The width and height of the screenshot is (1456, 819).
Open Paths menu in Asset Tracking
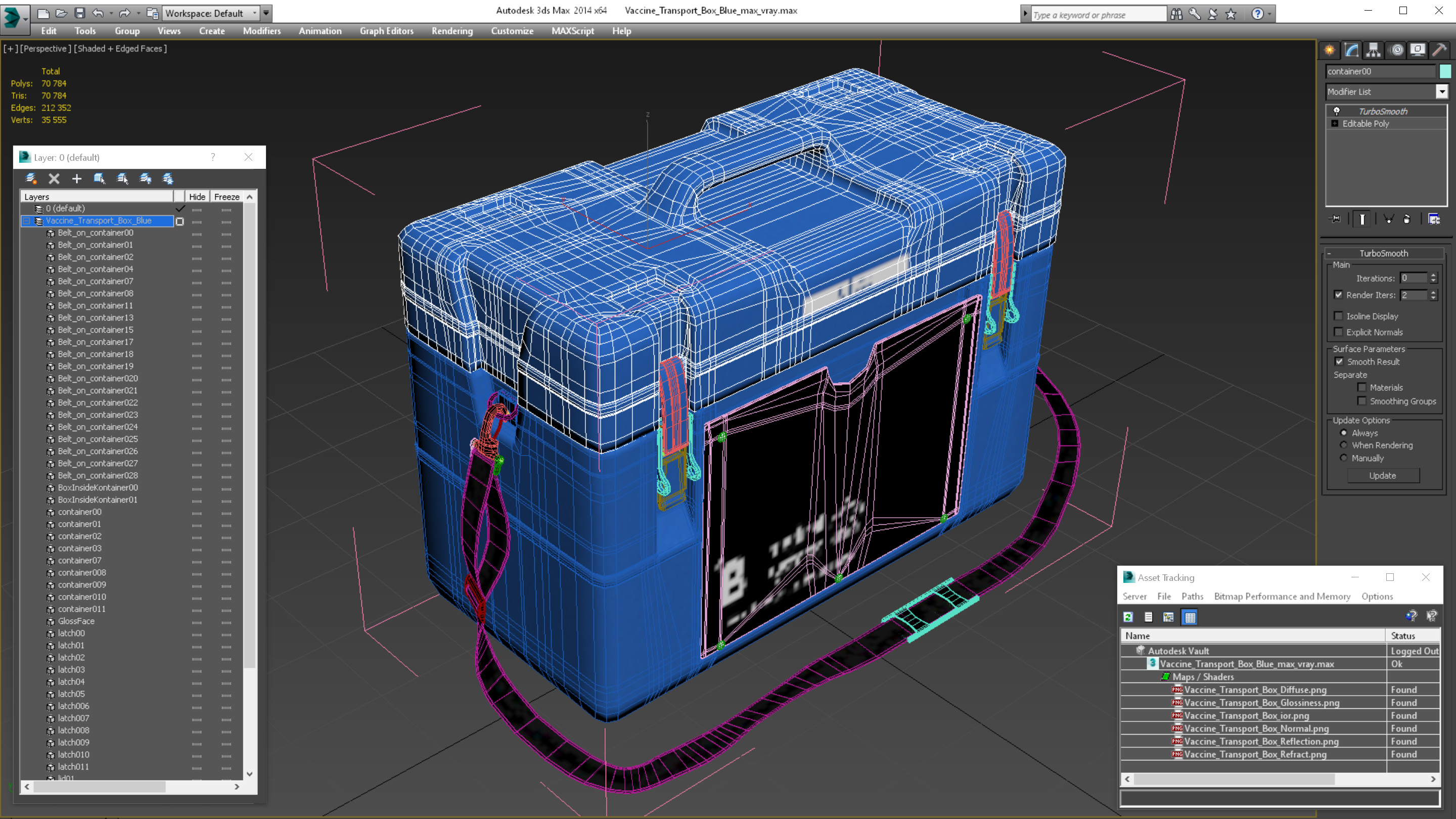tap(1192, 597)
